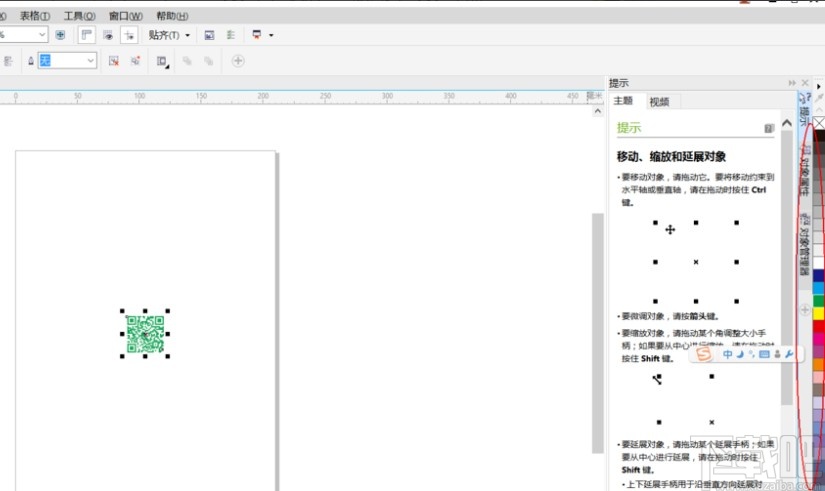Image resolution: width=825 pixels, height=491 pixels.
Task: Click the to front of layer icon
Action: 187,61
